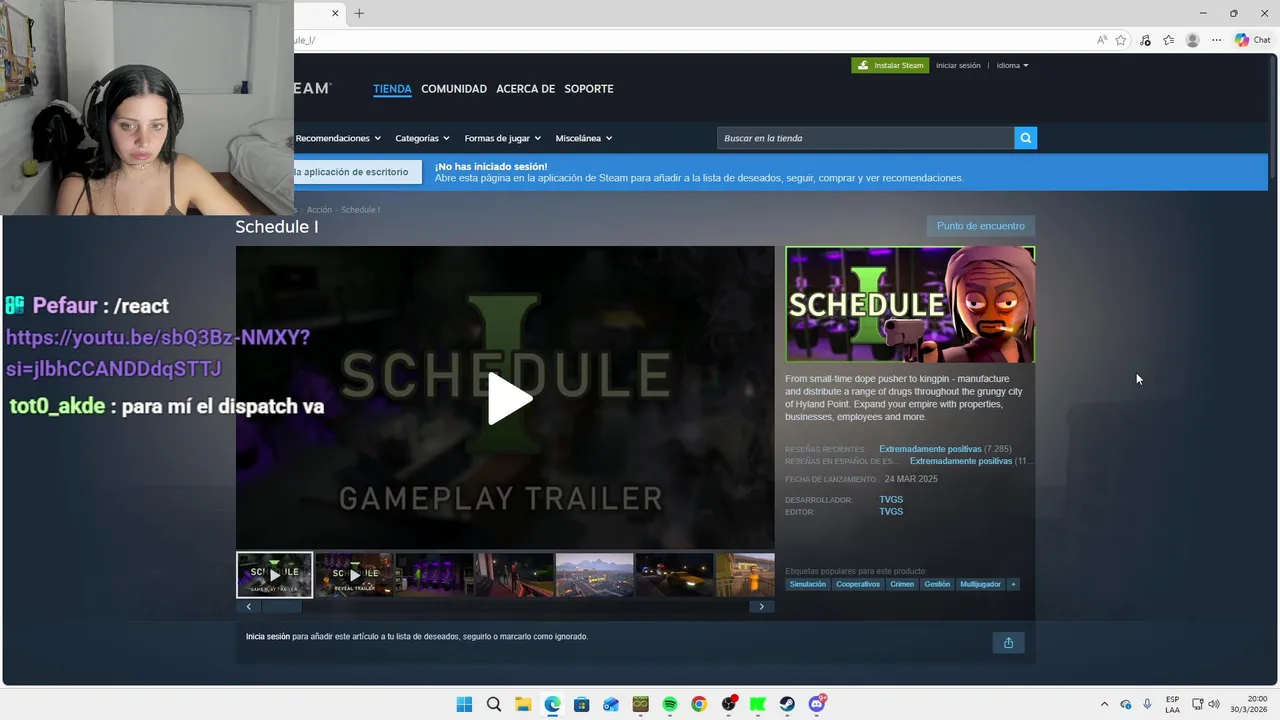The image size is (1280, 720).
Task: Expand the Recomendaciones dropdown
Action: [338, 138]
